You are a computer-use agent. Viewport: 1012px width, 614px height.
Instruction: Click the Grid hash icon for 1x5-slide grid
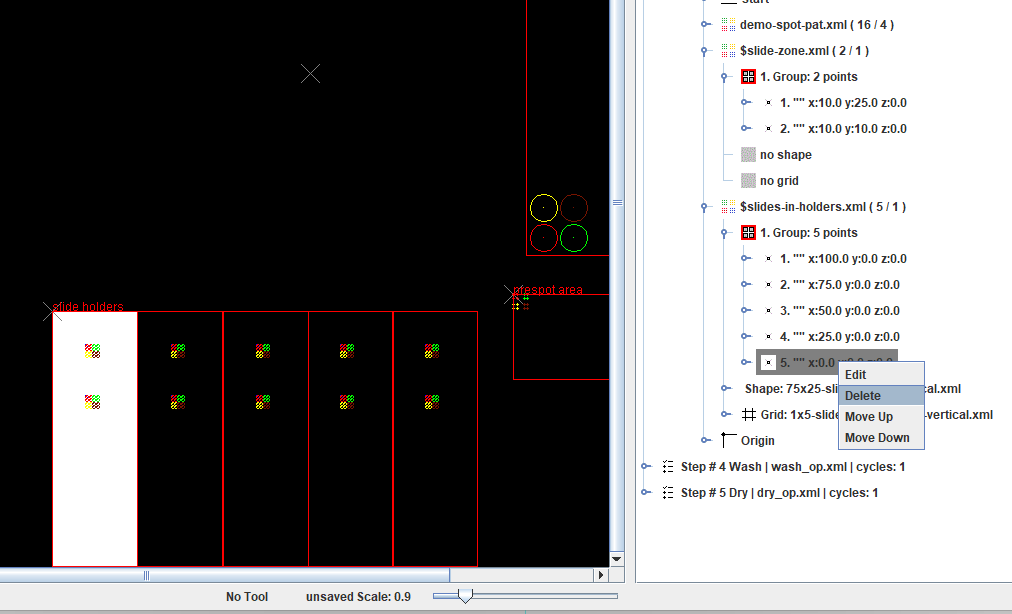coord(749,415)
